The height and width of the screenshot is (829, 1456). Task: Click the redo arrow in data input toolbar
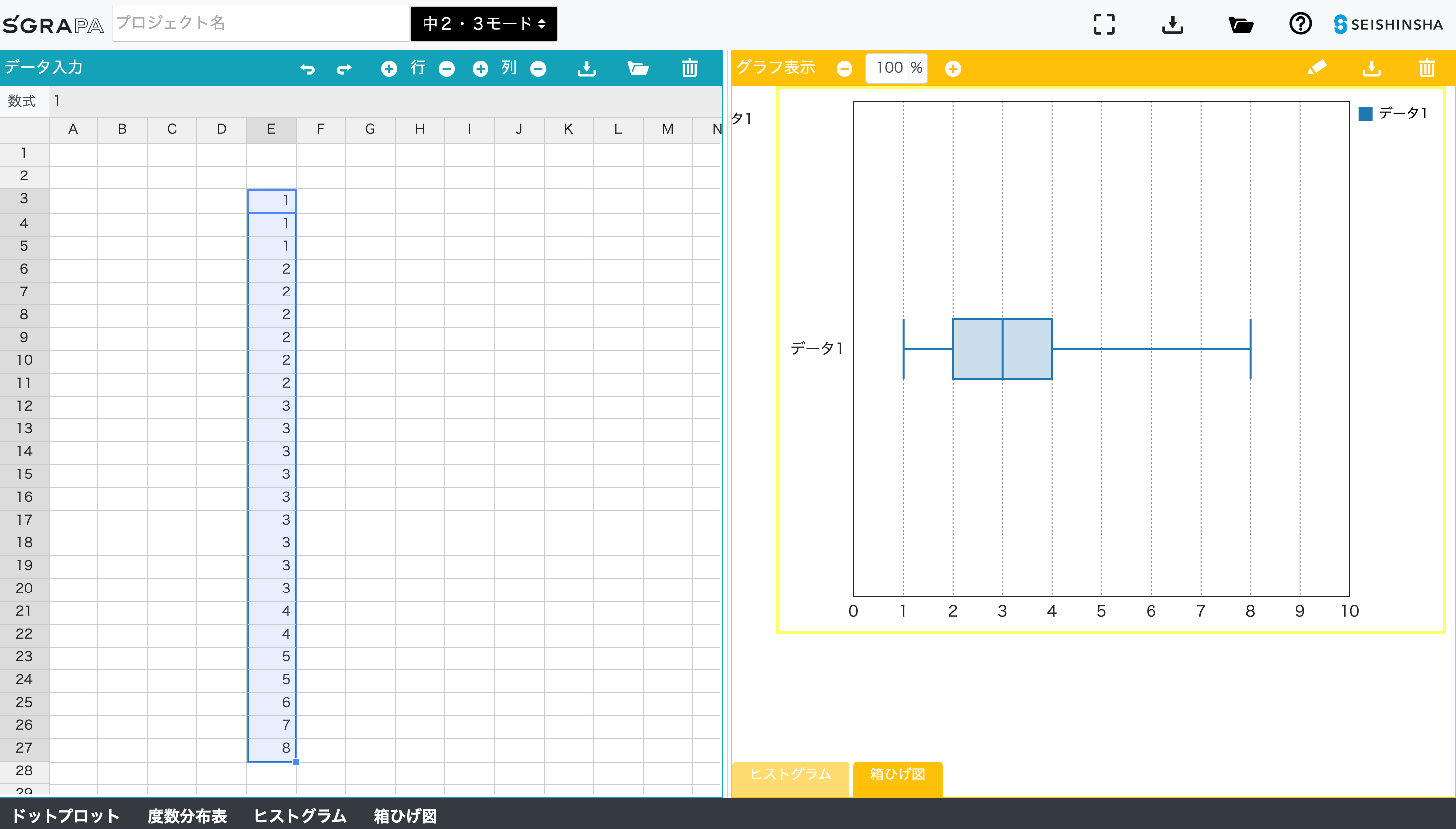click(x=344, y=69)
